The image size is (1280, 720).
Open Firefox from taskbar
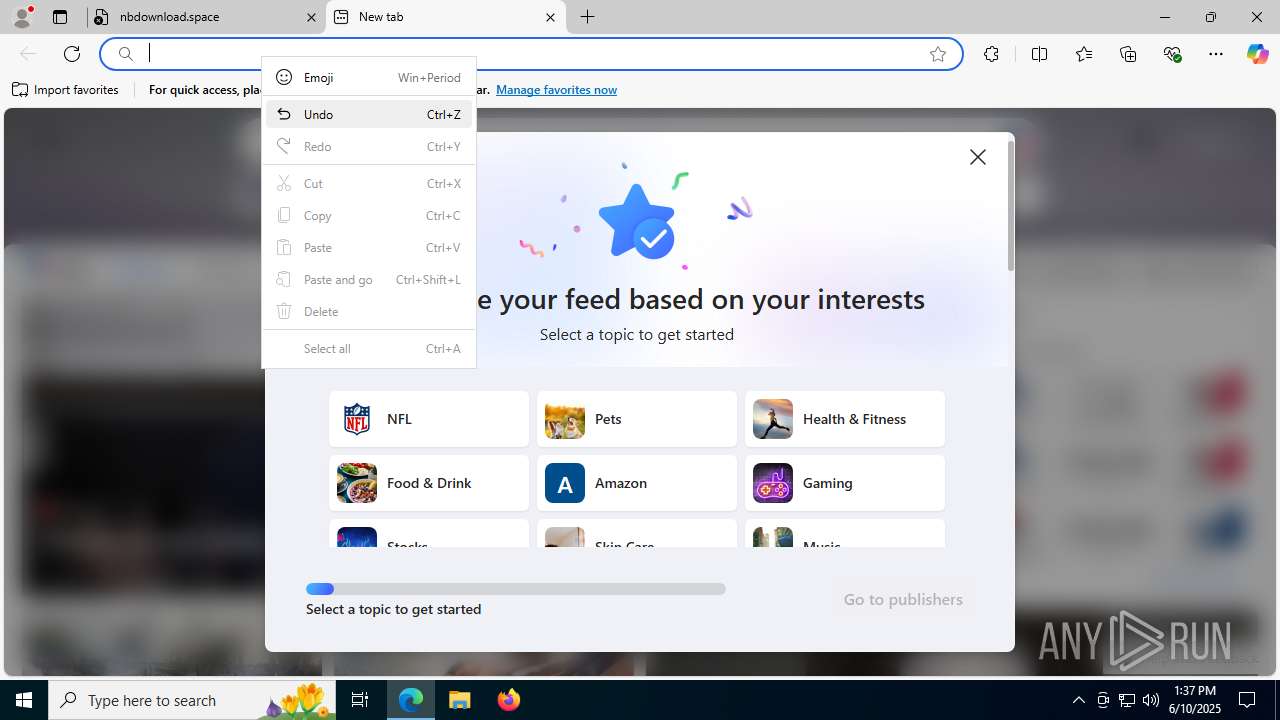pos(508,700)
